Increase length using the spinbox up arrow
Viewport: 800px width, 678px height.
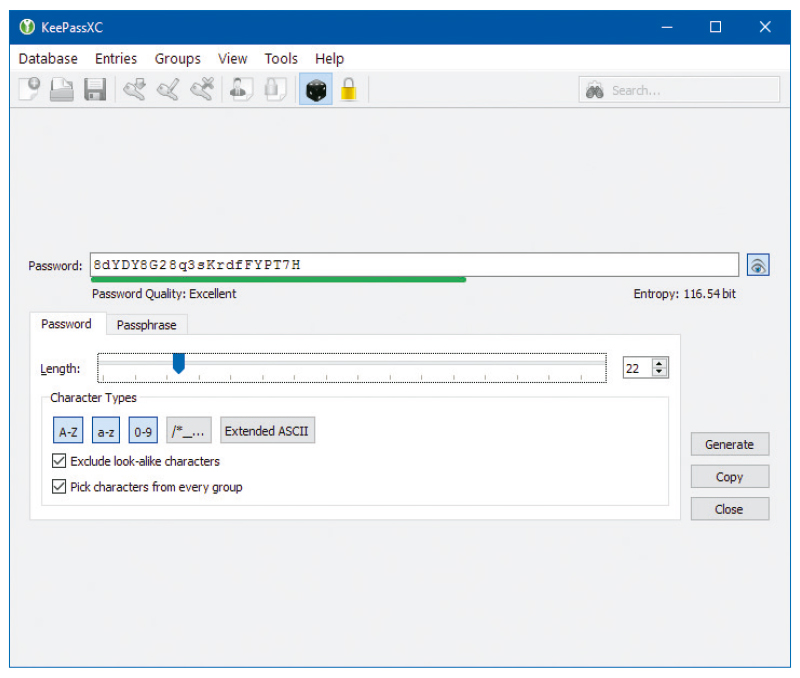tap(659, 363)
